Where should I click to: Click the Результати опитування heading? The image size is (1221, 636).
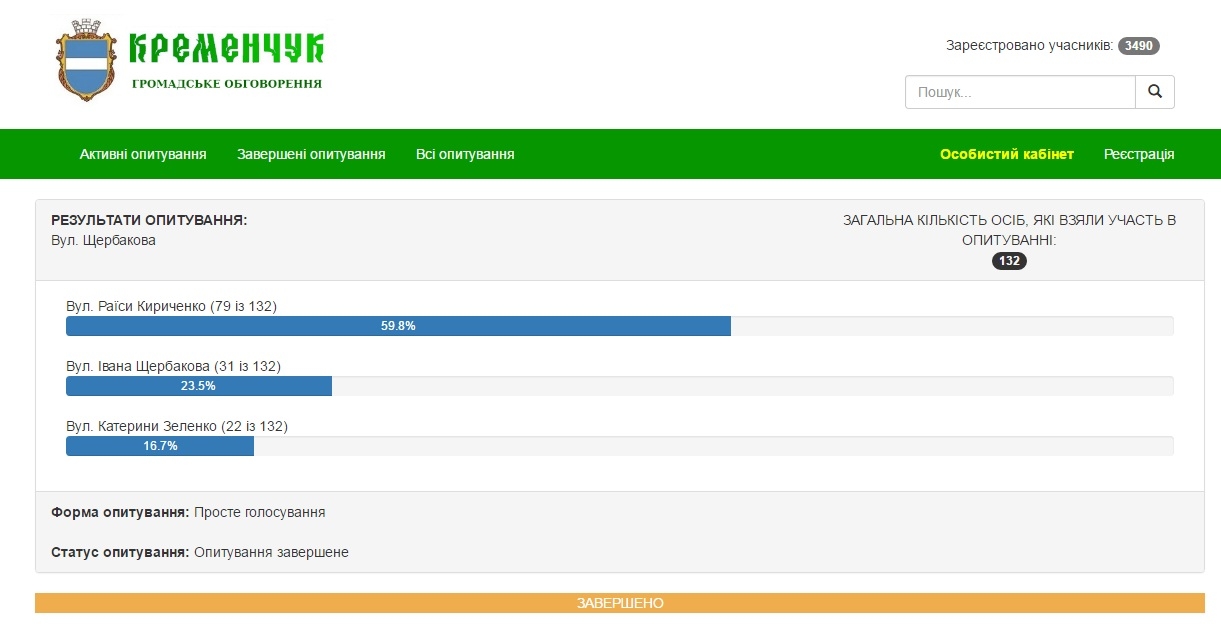149,220
